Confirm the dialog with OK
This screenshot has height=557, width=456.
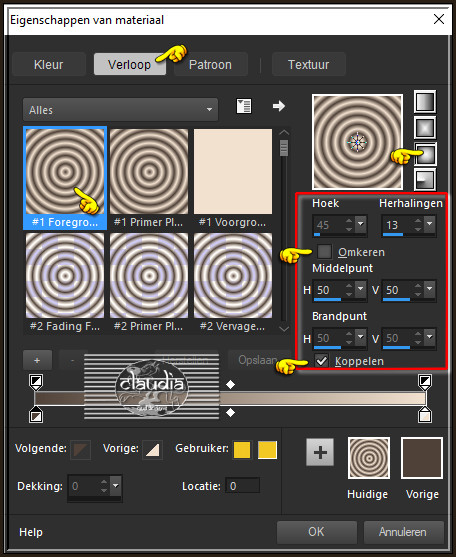tap(316, 532)
